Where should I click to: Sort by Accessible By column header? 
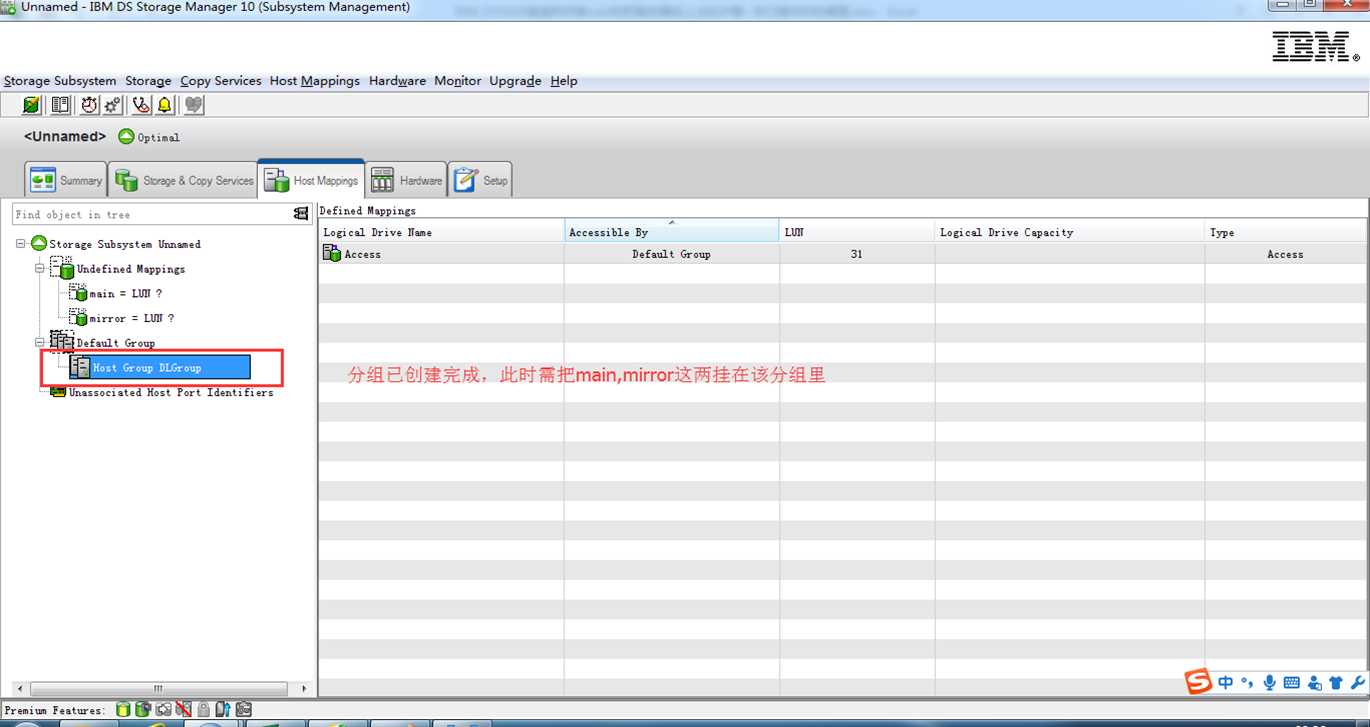(x=672, y=232)
